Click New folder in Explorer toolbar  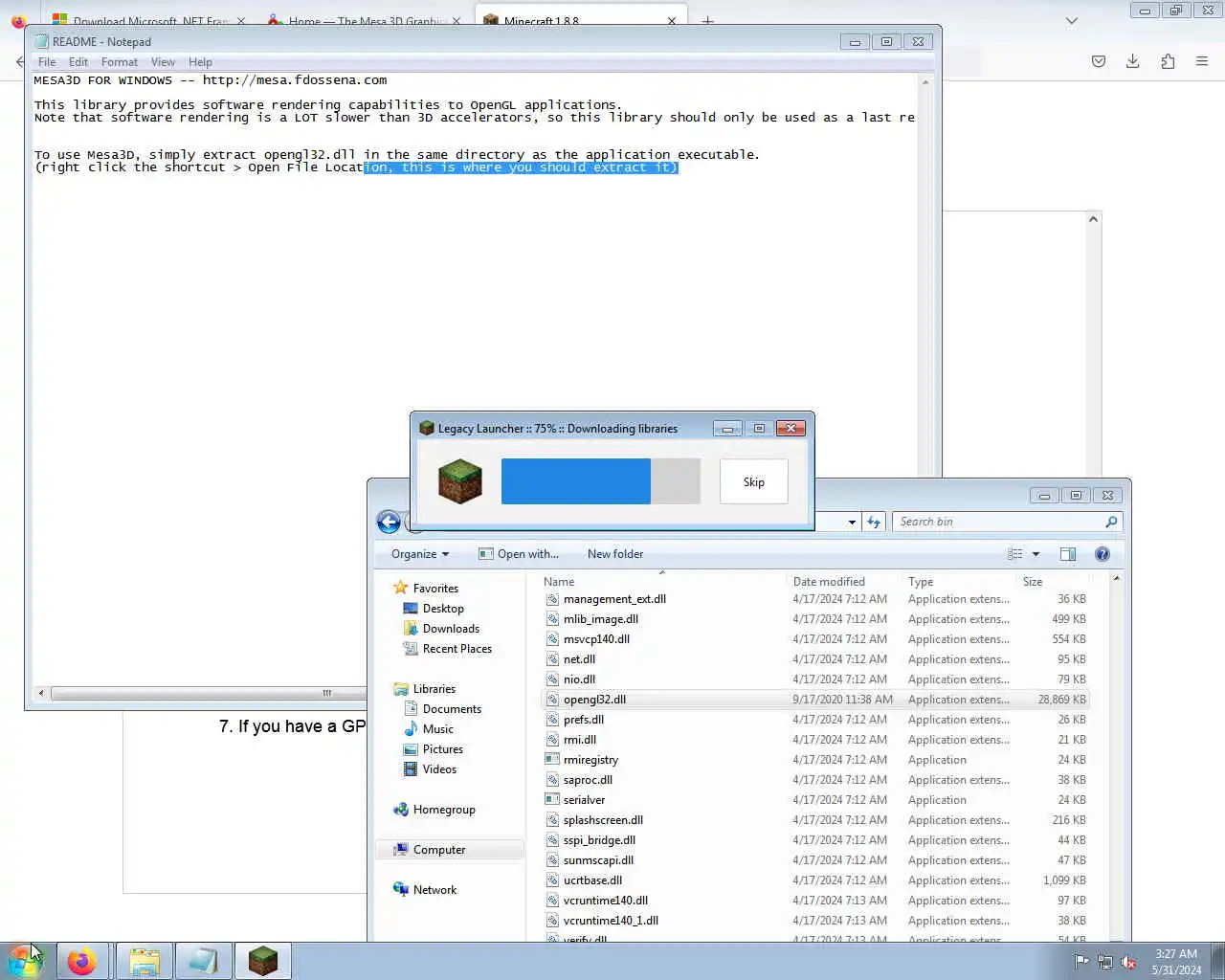615,554
